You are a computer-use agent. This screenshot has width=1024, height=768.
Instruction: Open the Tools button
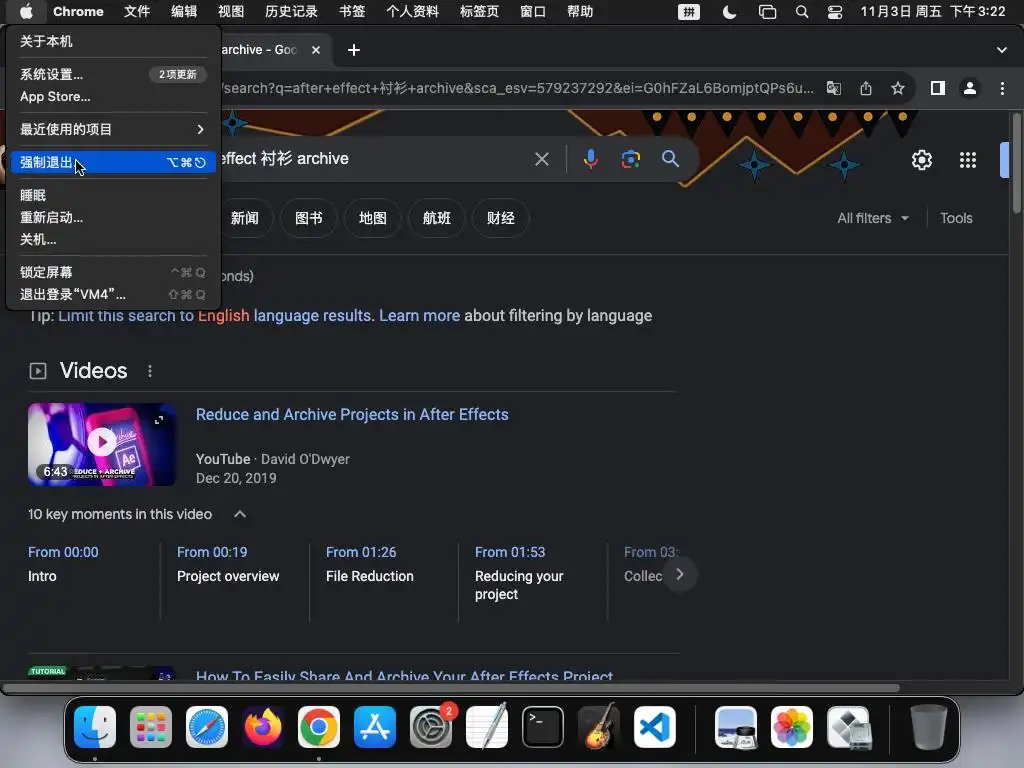tap(956, 218)
